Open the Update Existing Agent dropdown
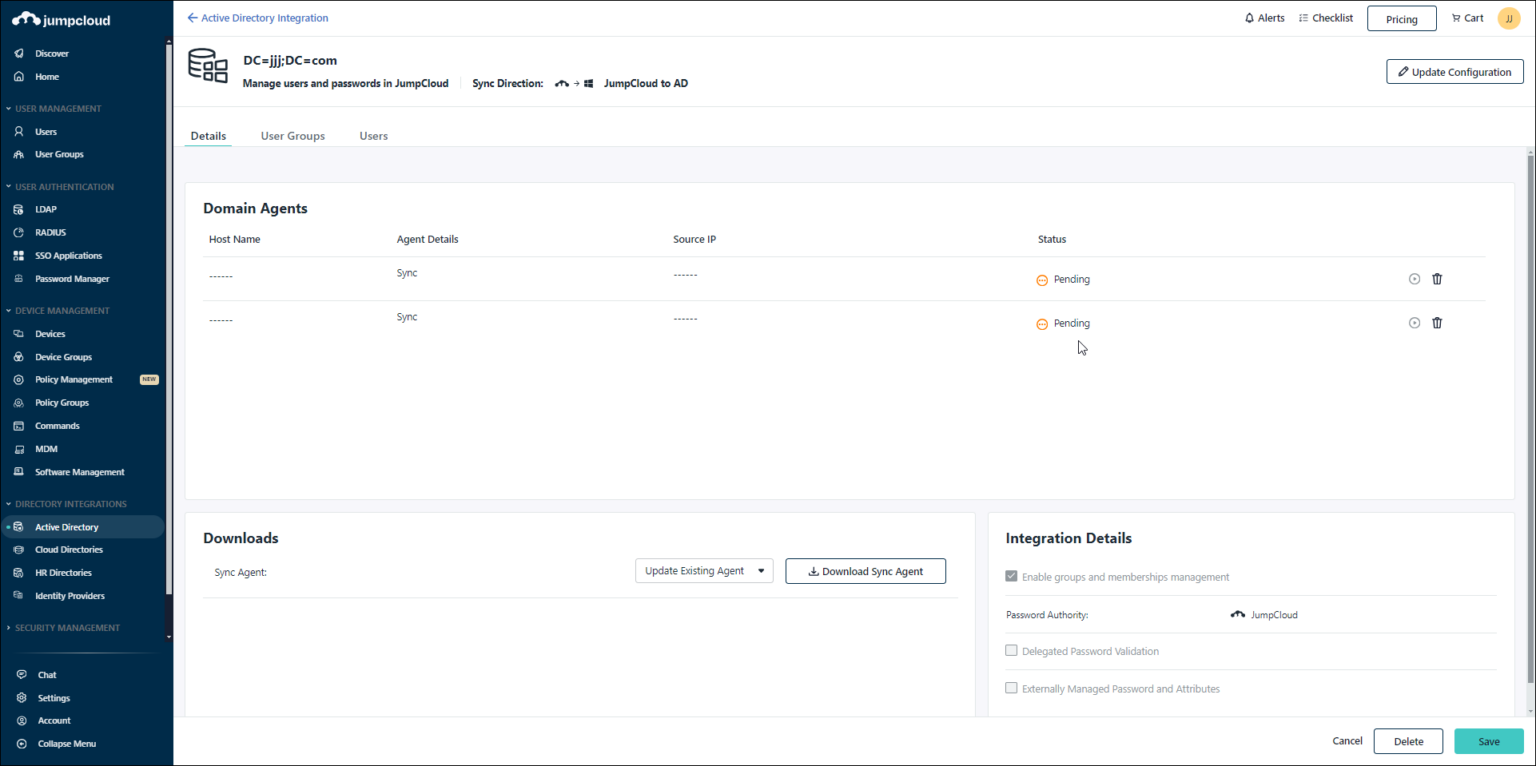 704,570
